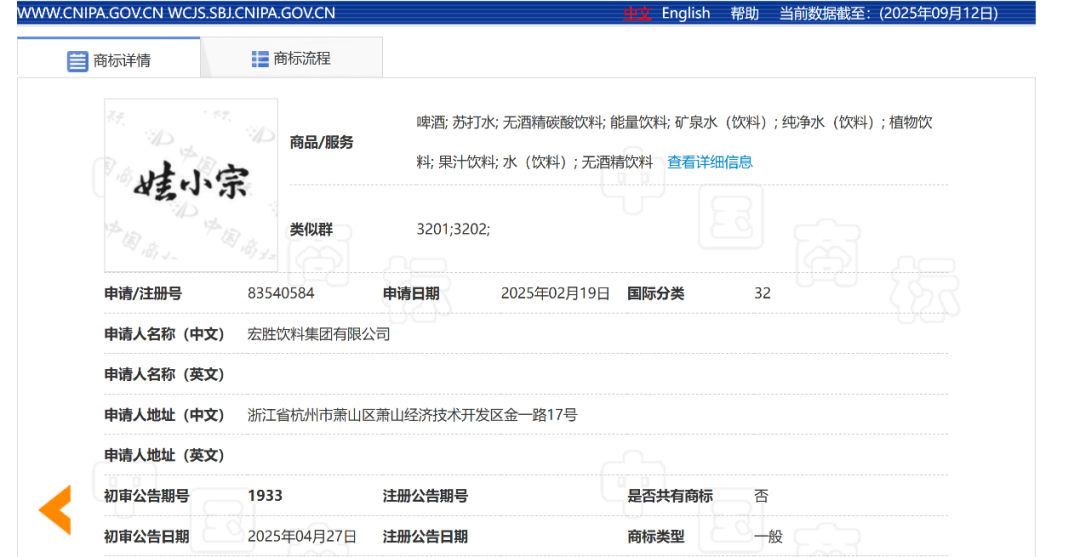Select the application number 83540584
This screenshot has width=1080, height=557.
point(281,294)
